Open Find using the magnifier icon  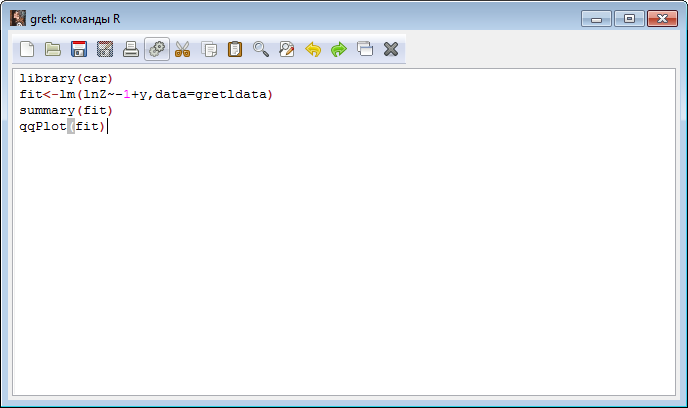tap(261, 49)
